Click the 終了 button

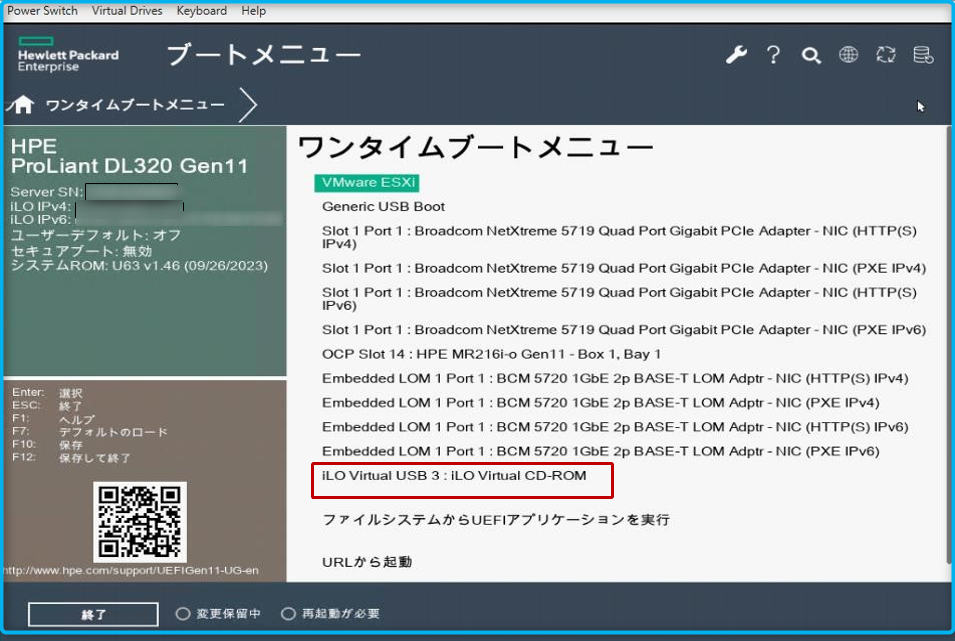pyautogui.click(x=92, y=614)
